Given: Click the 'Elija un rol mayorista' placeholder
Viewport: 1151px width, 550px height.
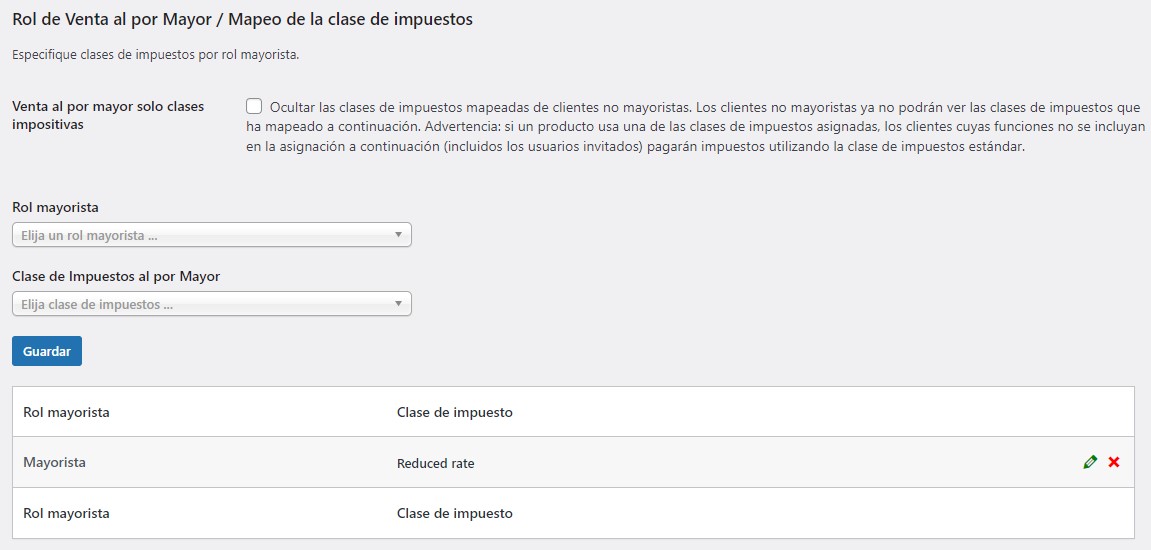Looking at the screenshot, I should [x=90, y=235].
